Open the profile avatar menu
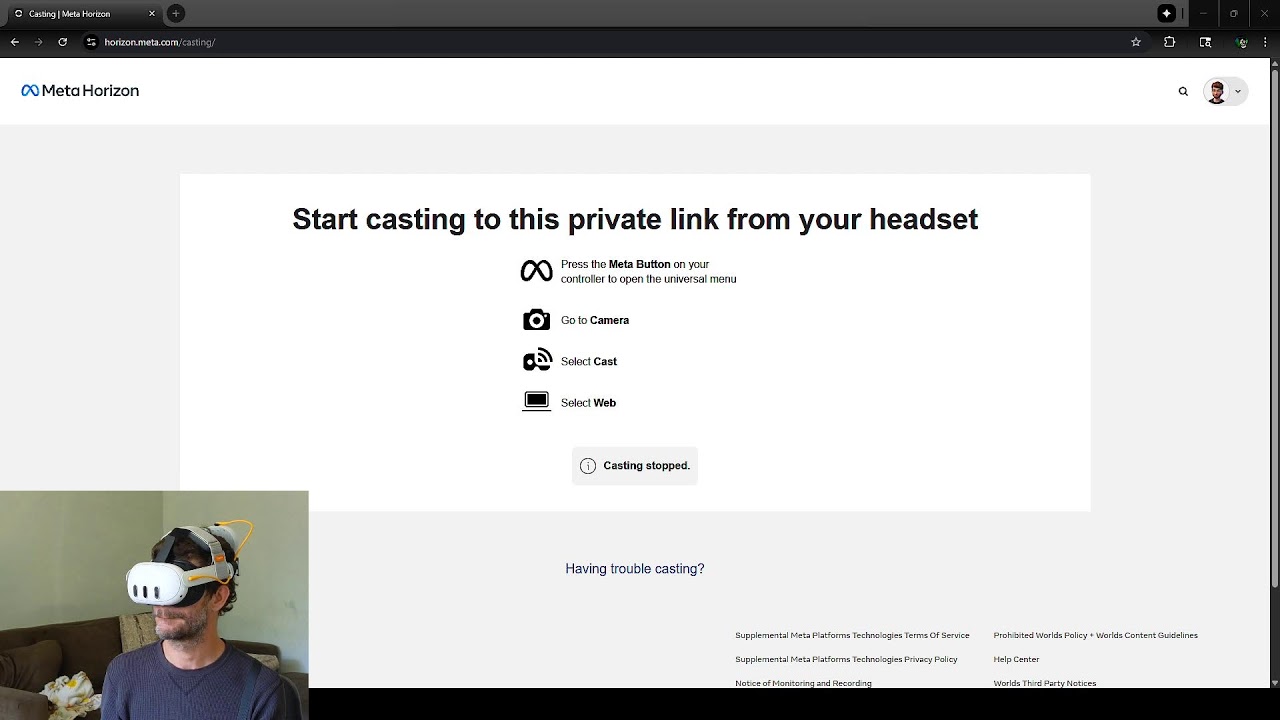This screenshot has width=1280, height=720. point(1225,91)
